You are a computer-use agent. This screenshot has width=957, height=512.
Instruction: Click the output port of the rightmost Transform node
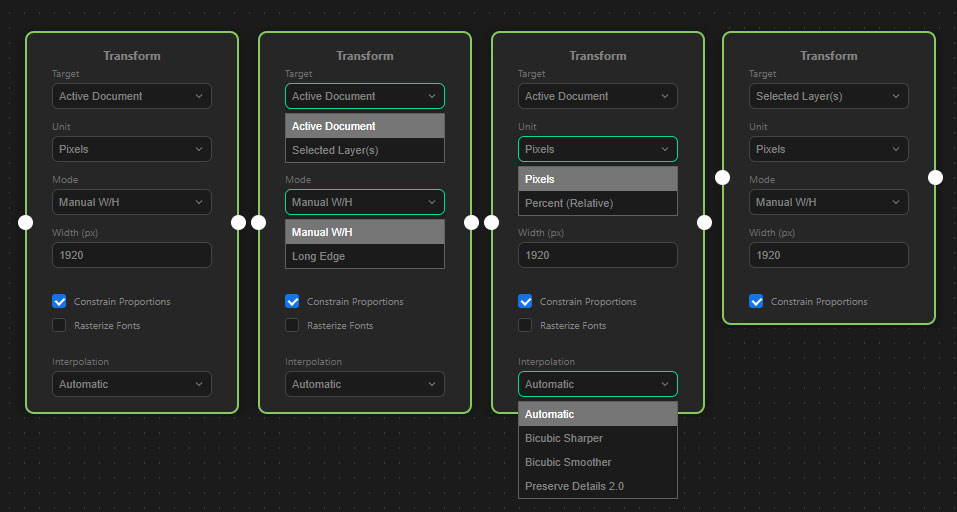tap(935, 177)
